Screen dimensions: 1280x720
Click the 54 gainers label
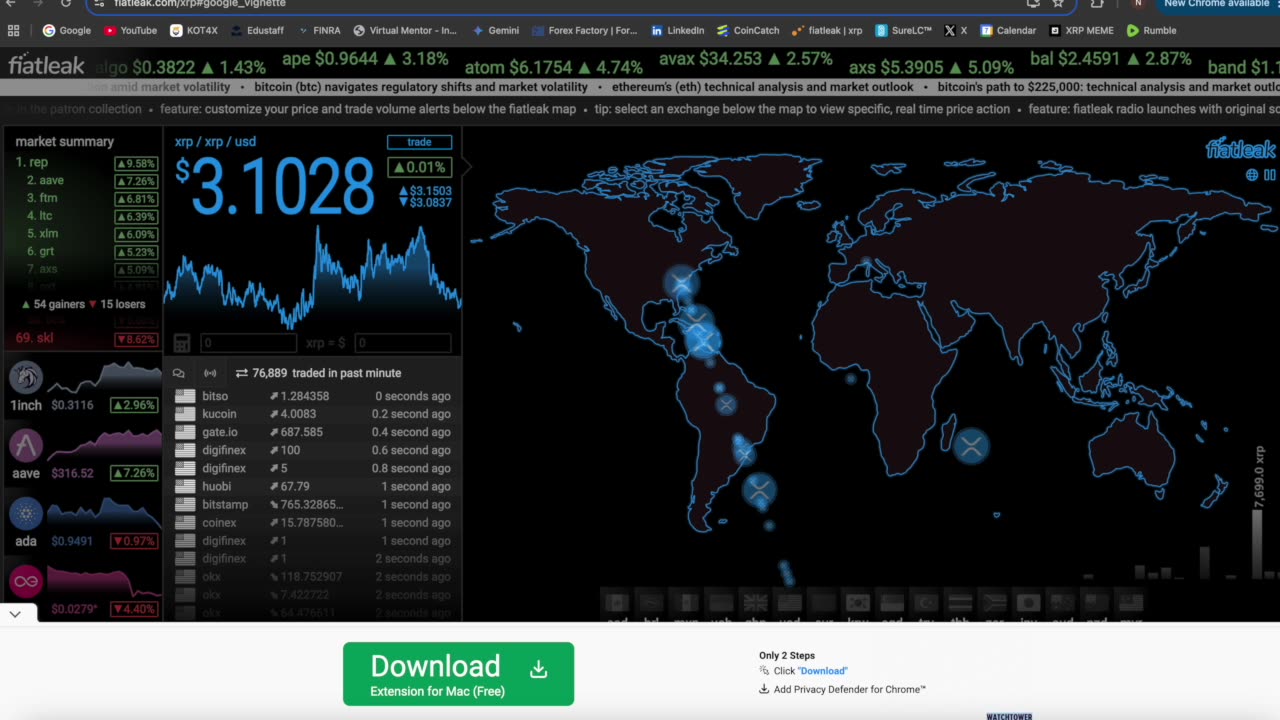(x=53, y=304)
